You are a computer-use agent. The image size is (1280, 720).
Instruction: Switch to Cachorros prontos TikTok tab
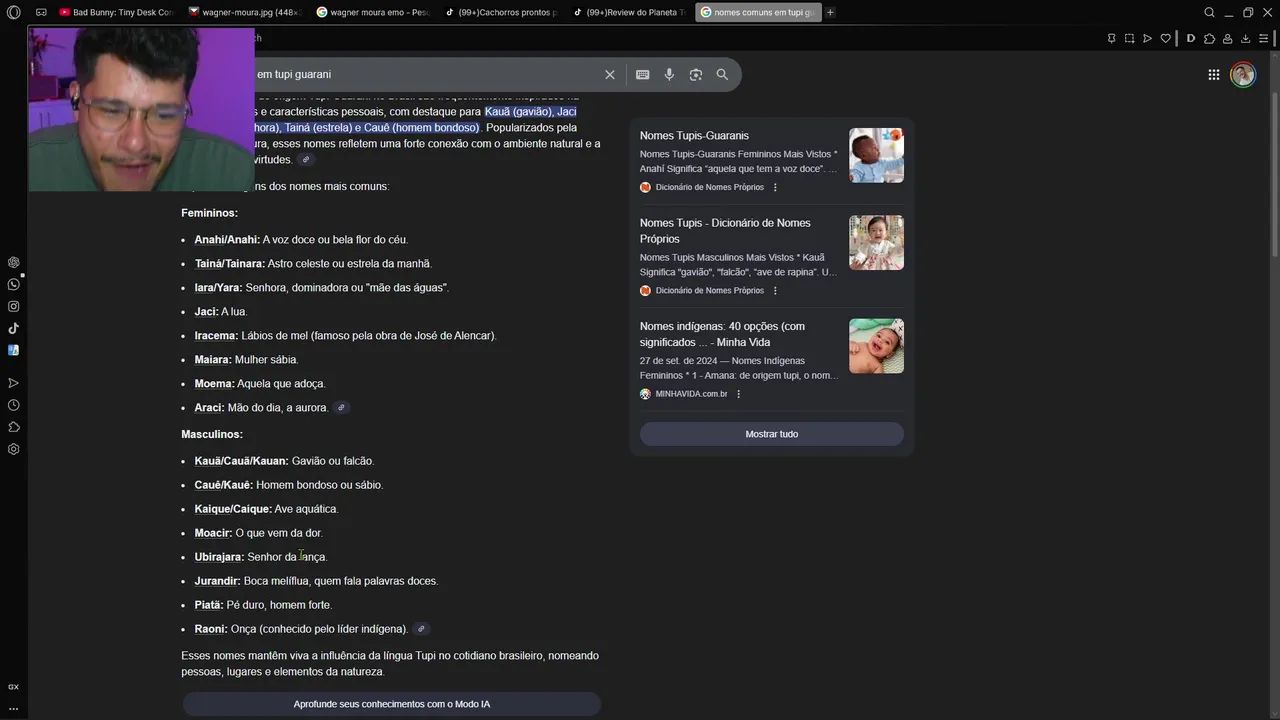[x=500, y=12]
